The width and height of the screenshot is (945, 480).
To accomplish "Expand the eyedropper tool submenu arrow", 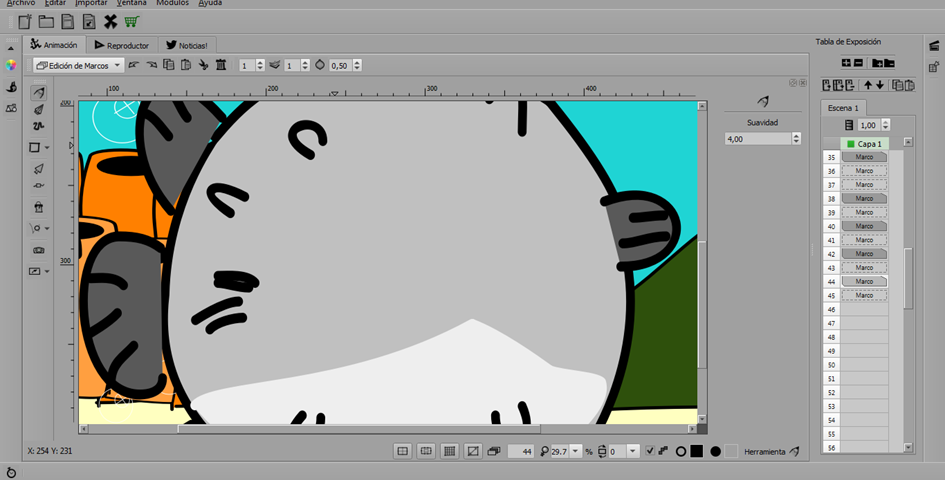I will [x=47, y=229].
